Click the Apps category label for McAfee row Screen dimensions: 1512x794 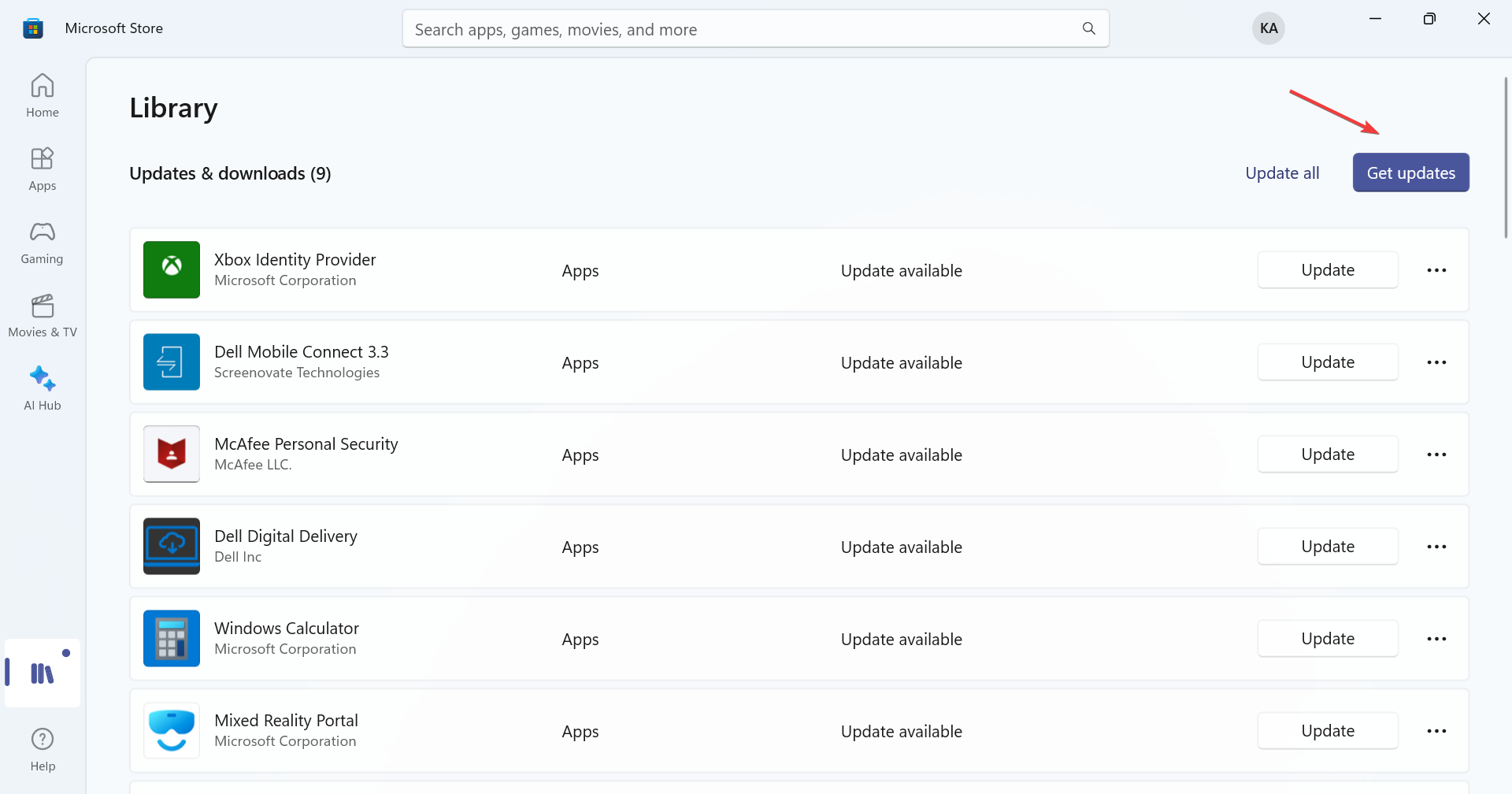[x=580, y=455]
